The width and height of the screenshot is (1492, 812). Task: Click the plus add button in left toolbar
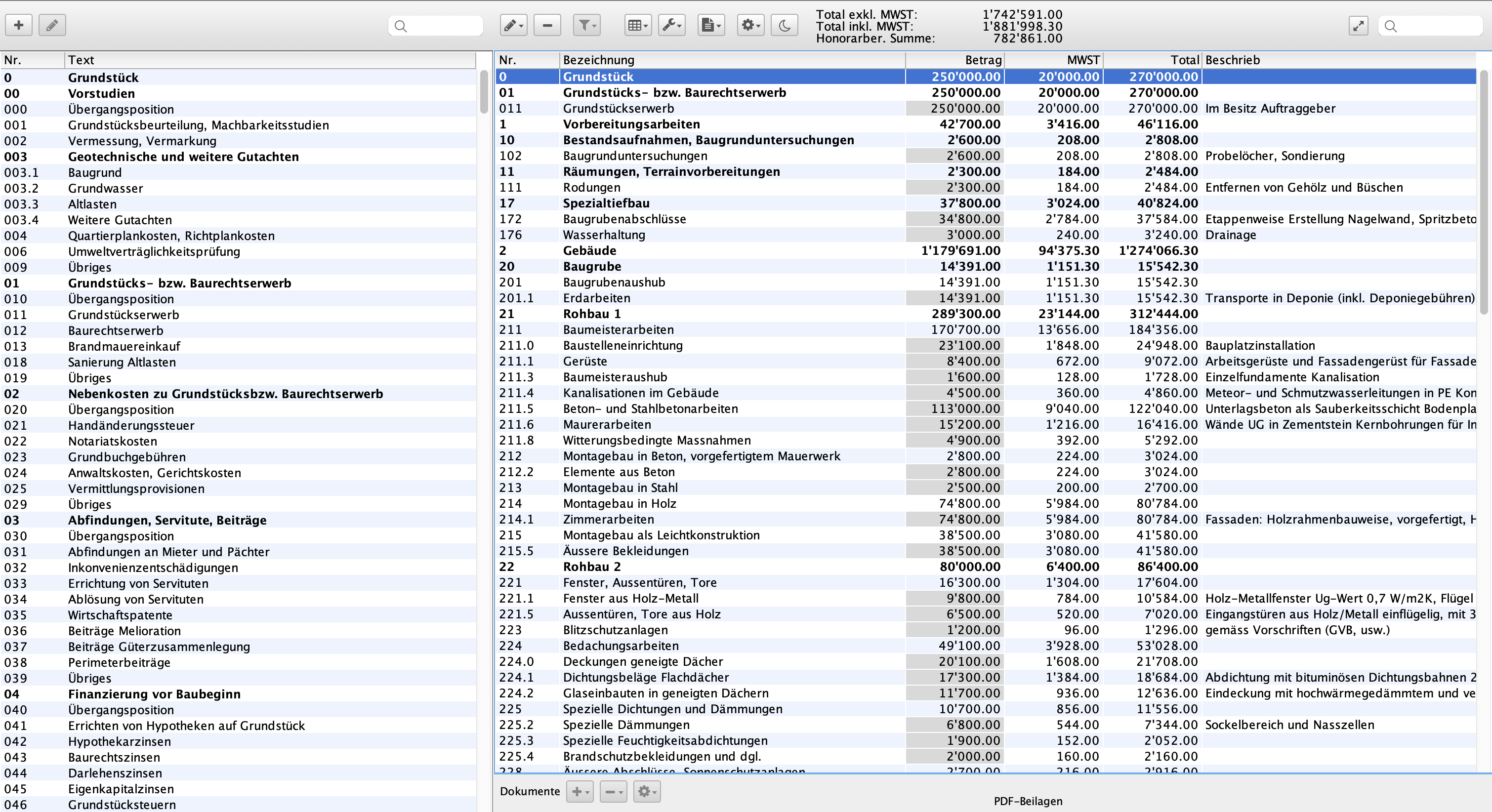(x=19, y=25)
